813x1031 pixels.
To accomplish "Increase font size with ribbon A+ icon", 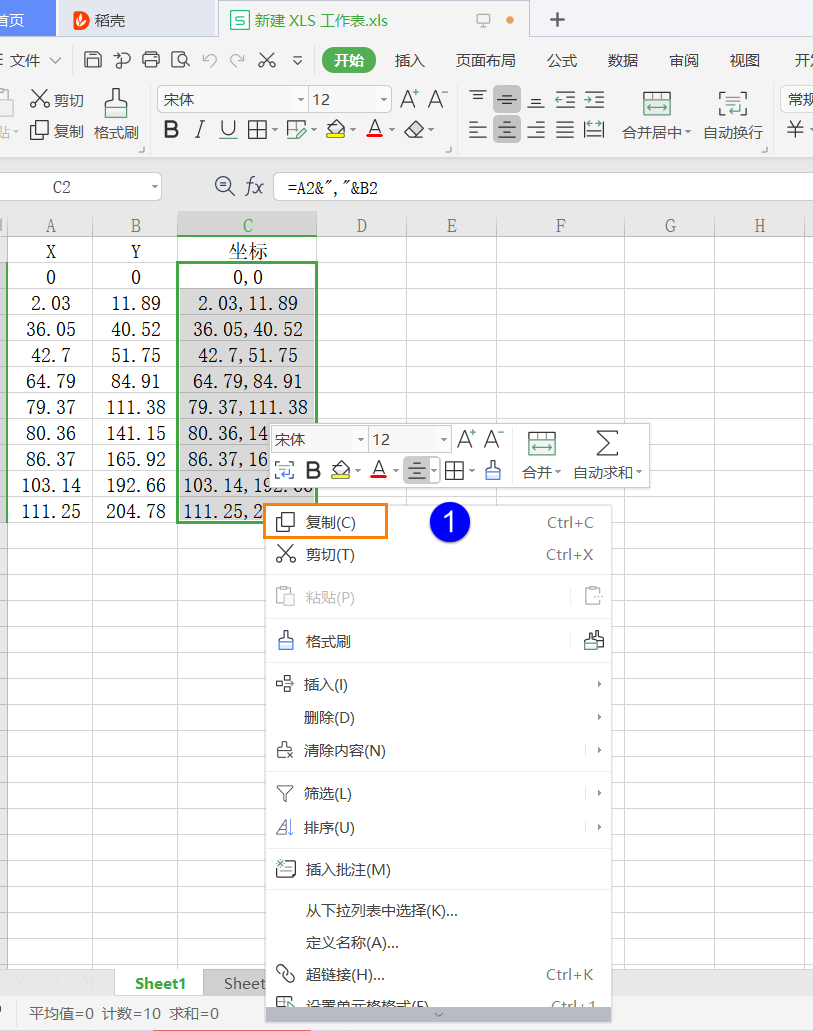I will coord(408,99).
